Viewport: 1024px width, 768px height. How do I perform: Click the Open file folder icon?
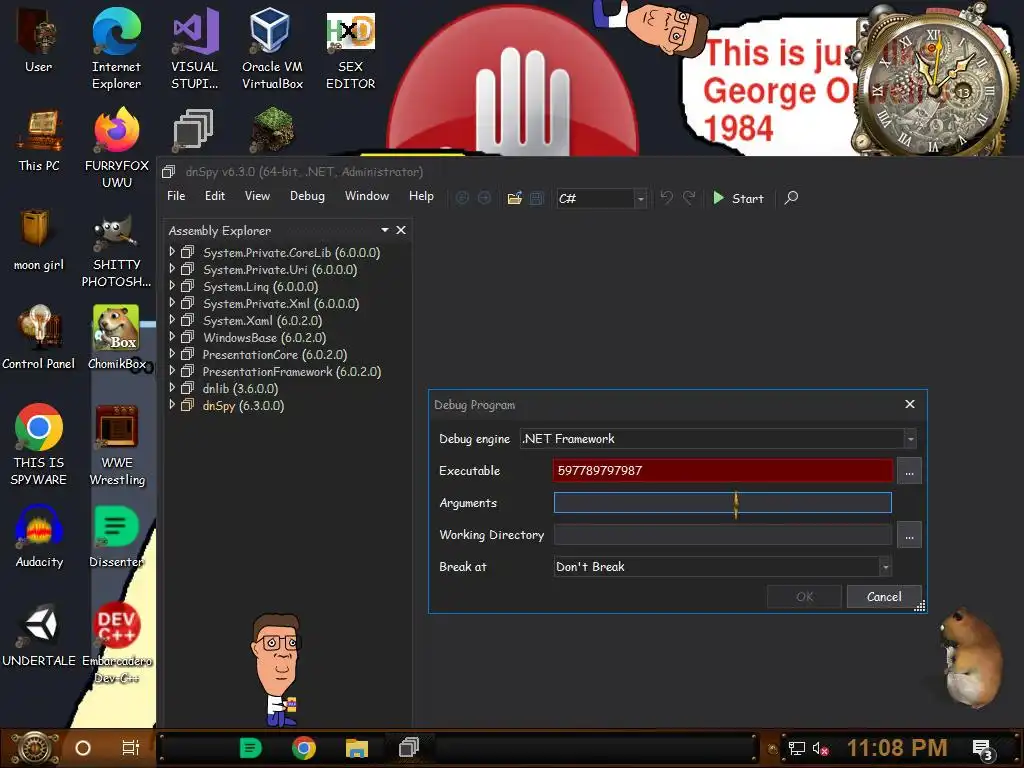pyautogui.click(x=515, y=198)
